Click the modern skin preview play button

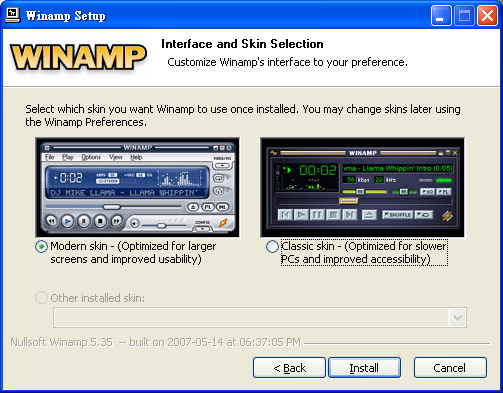67,221
